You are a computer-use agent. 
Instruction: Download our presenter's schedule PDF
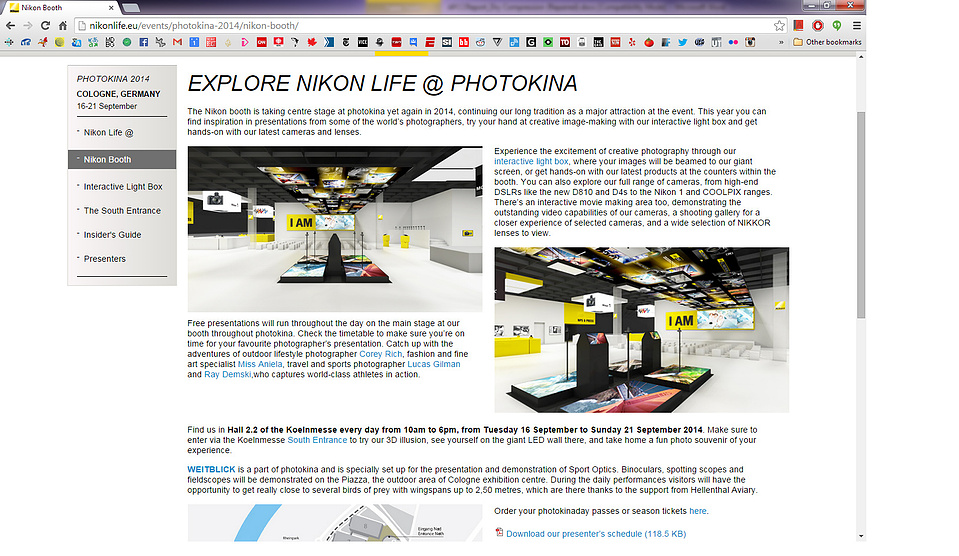coord(596,534)
